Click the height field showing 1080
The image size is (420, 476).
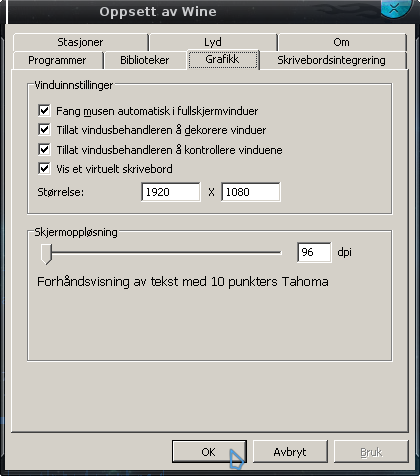251,192
